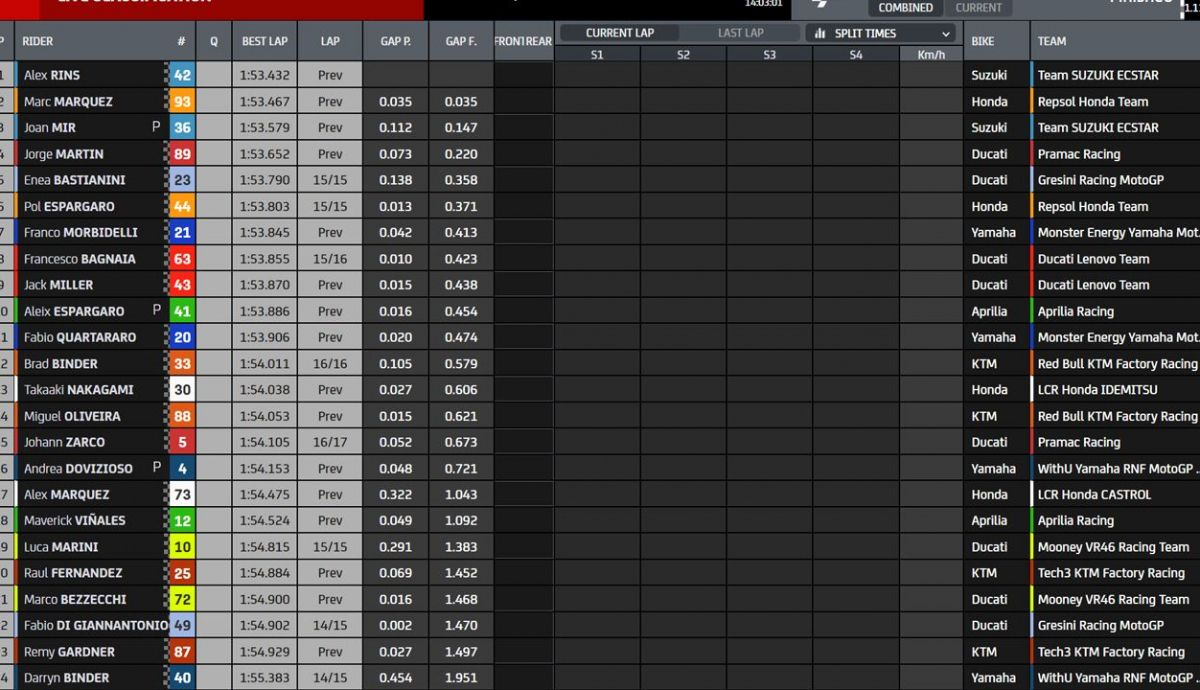The width and height of the screenshot is (1200, 690).
Task: Click best lap time 1:55.383
Action: 265,678
